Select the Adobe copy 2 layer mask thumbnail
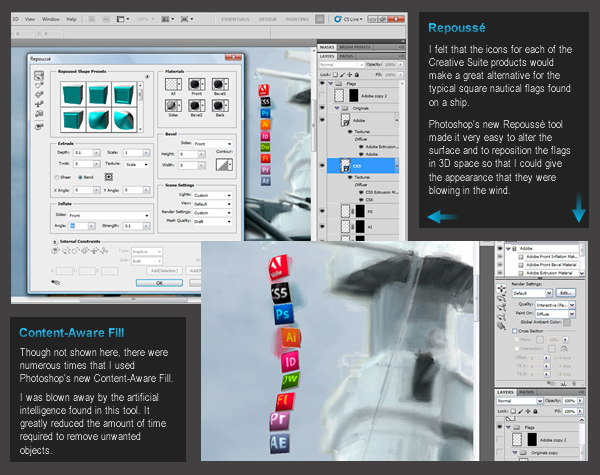The width and height of the screenshot is (600, 475). (x=354, y=95)
